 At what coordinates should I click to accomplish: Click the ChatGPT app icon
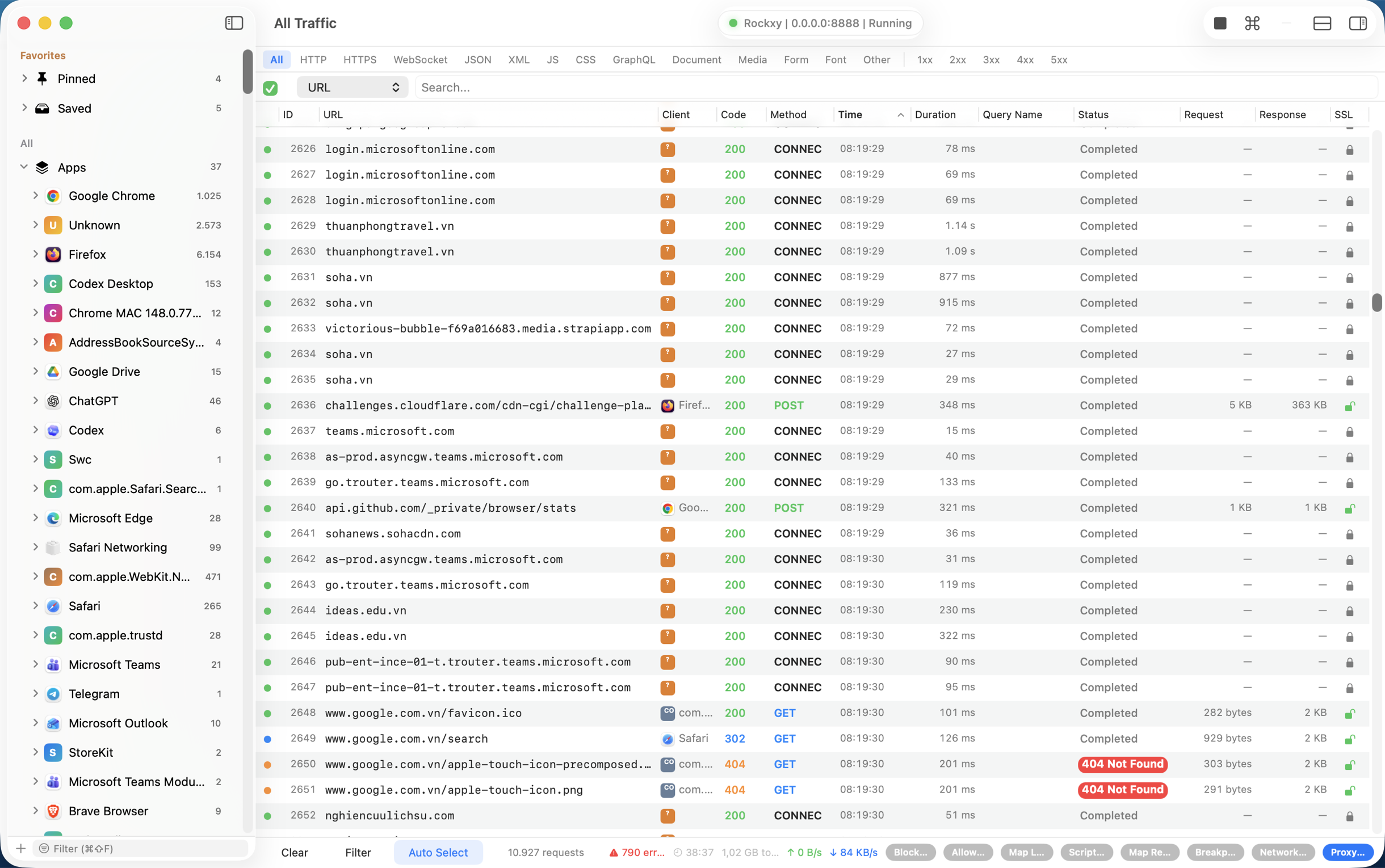click(53, 401)
